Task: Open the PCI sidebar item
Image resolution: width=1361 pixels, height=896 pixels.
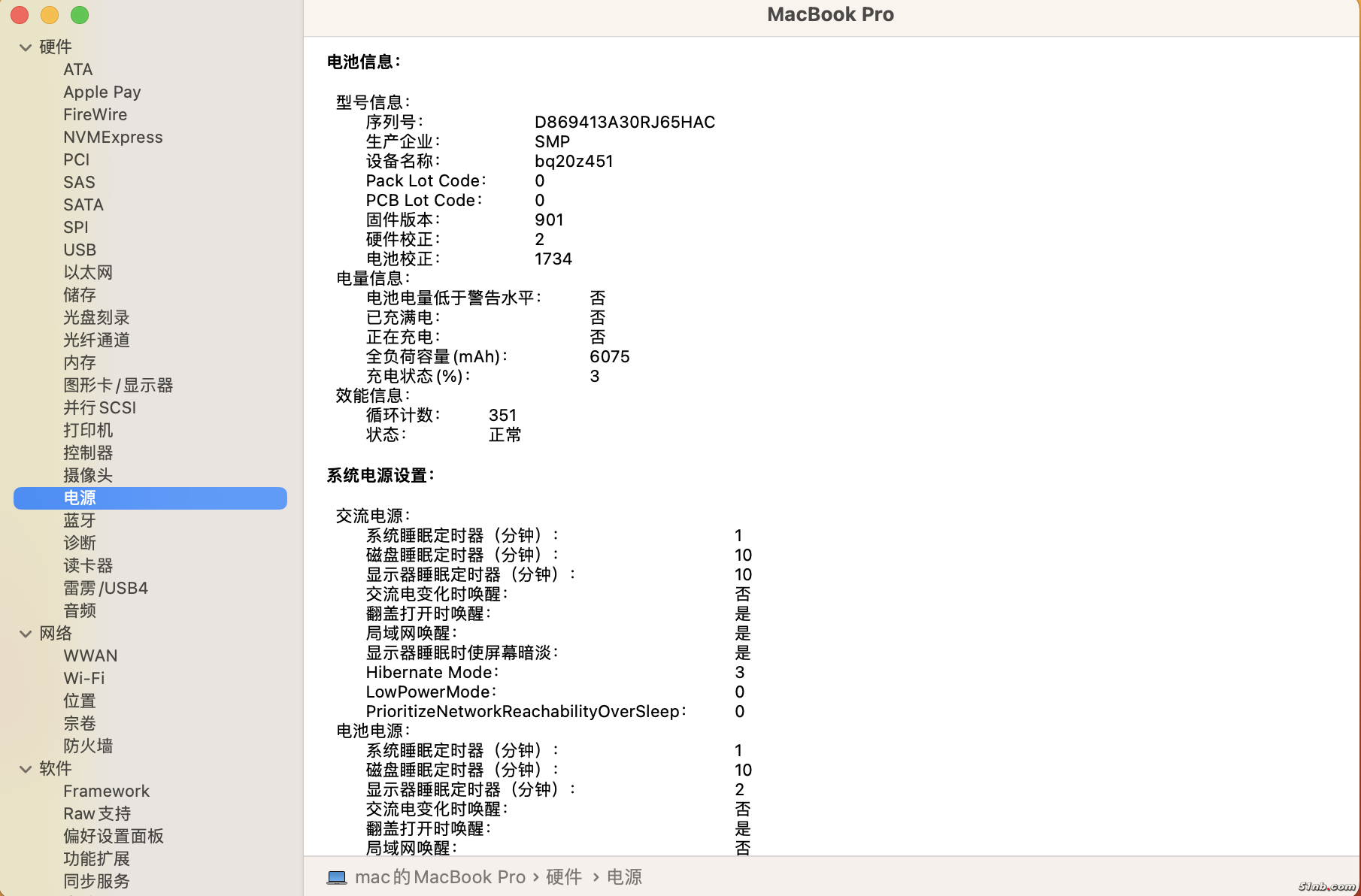Action: (x=77, y=160)
